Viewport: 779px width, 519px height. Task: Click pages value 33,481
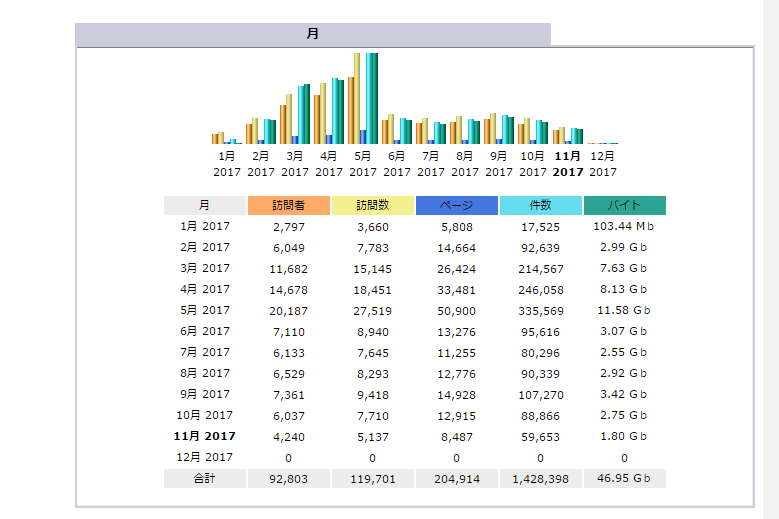(457, 290)
